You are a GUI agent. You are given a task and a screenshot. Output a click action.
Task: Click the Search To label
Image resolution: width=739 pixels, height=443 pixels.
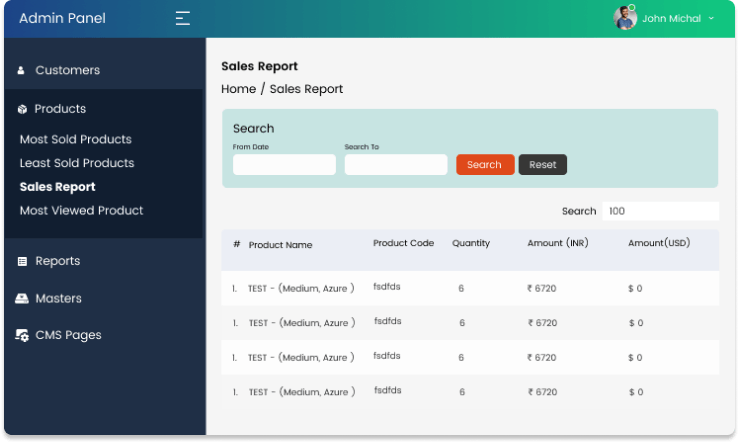tap(361, 147)
